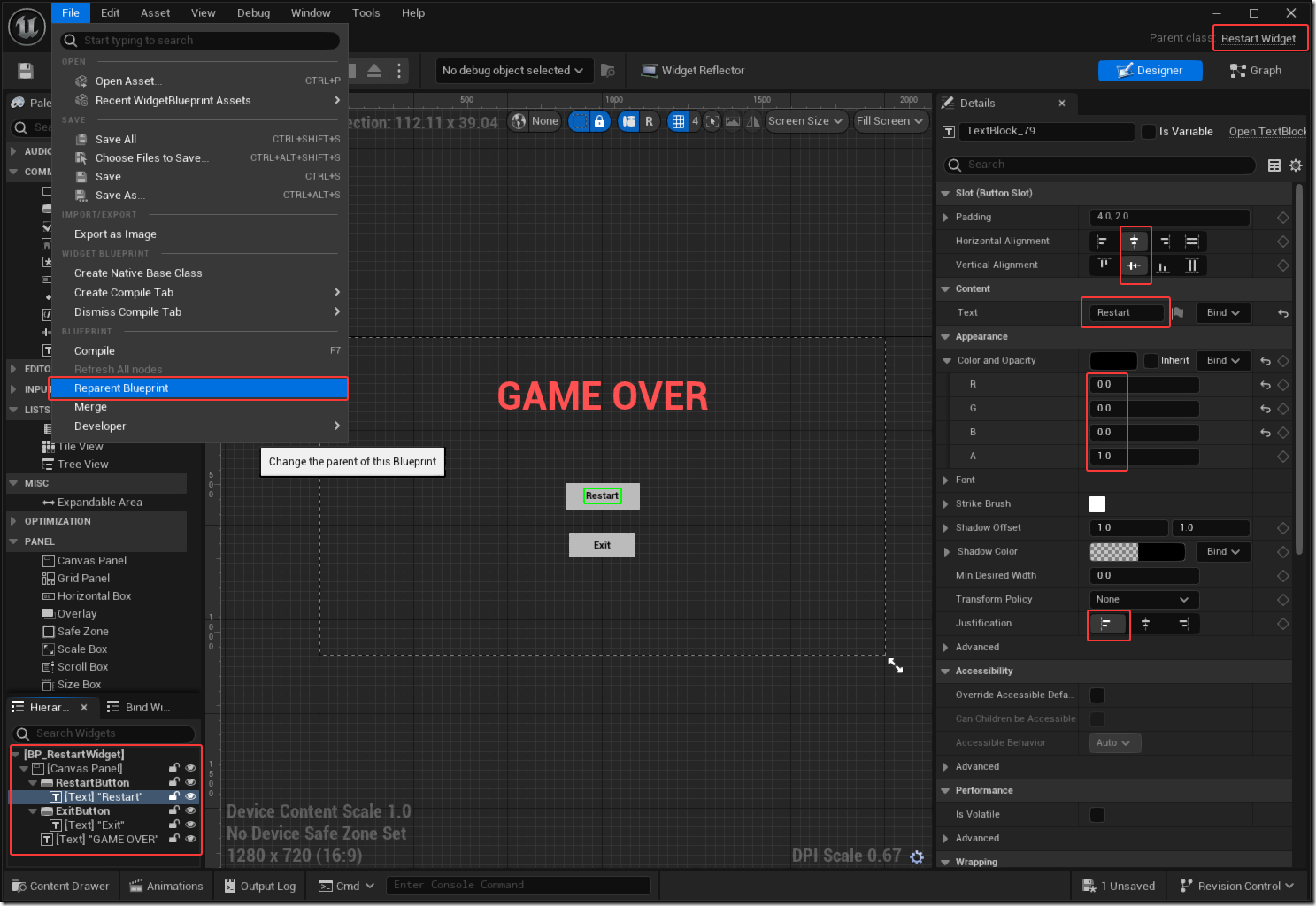Click the cursor-in-frame icon in viewport toolbar

[x=712, y=121]
